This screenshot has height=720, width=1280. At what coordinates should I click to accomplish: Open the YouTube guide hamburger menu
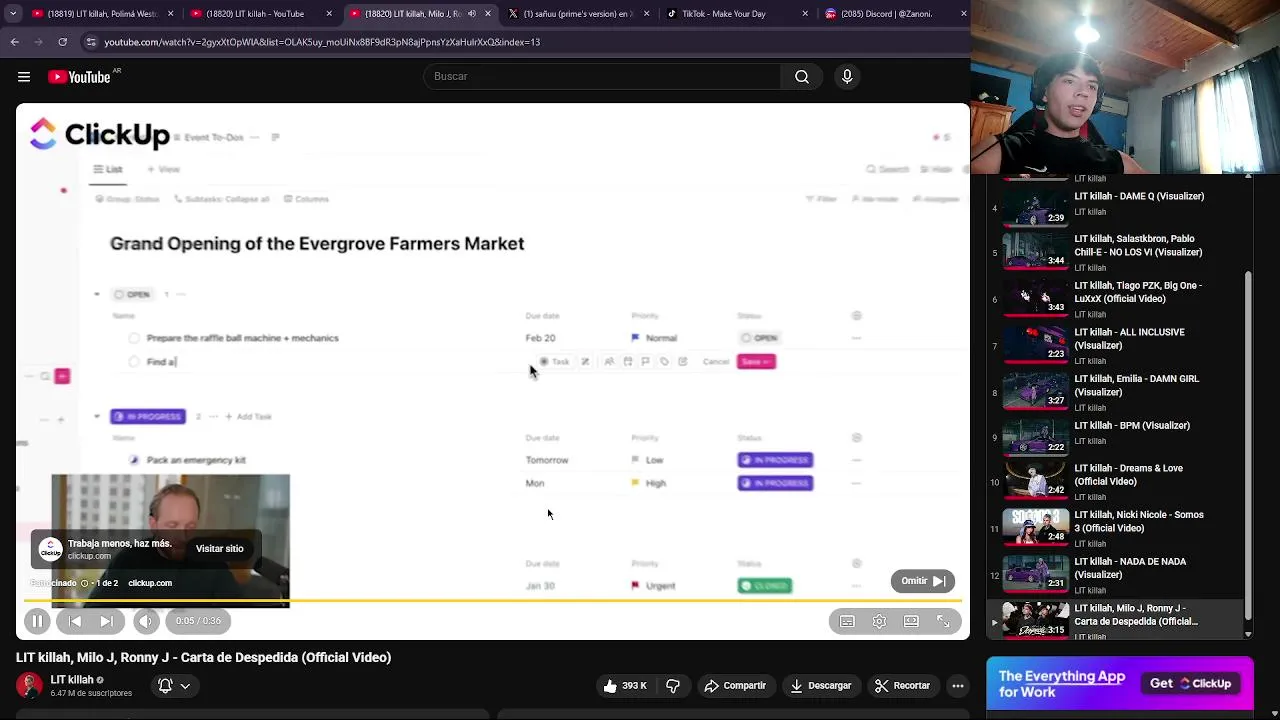point(24,77)
